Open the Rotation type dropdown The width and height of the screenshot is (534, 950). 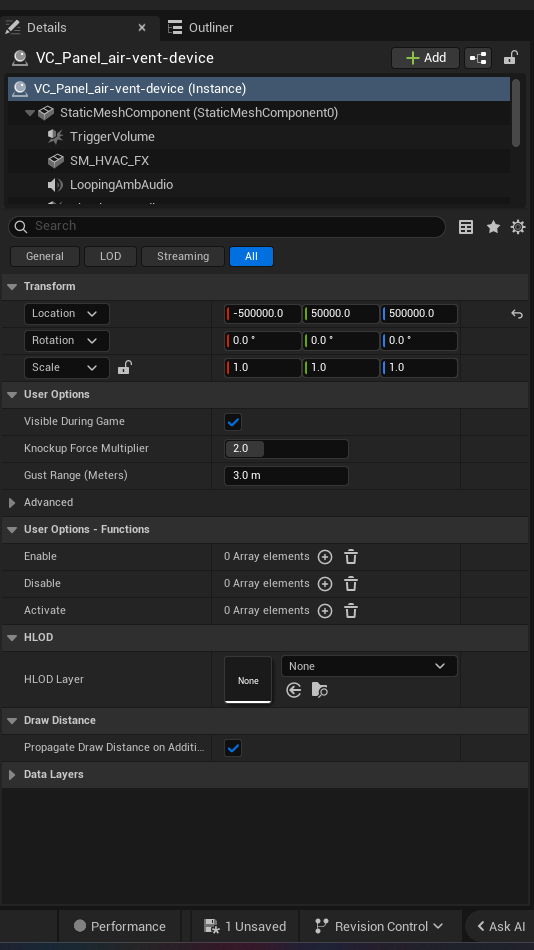66,340
